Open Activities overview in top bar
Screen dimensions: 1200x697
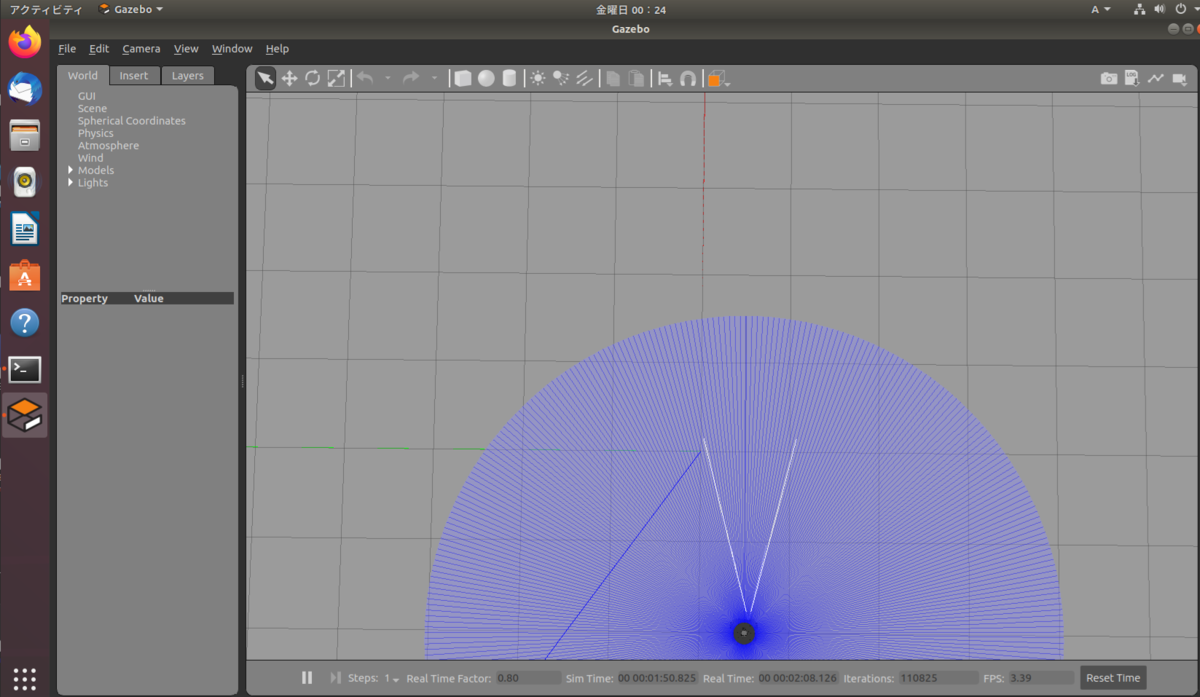(x=46, y=9)
